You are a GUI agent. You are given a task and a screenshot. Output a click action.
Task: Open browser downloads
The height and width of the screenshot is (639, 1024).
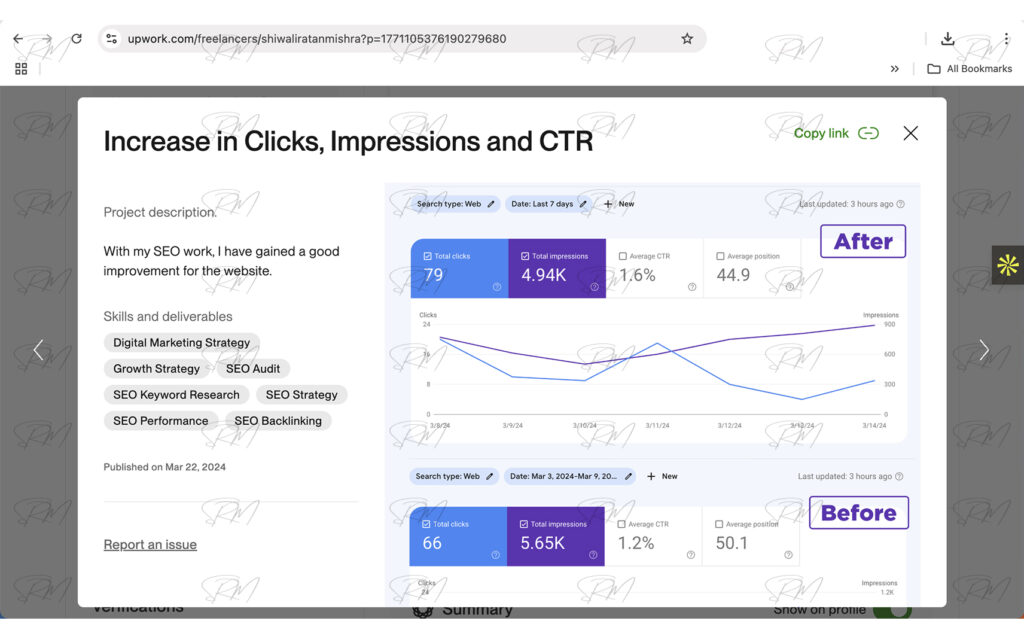948,39
